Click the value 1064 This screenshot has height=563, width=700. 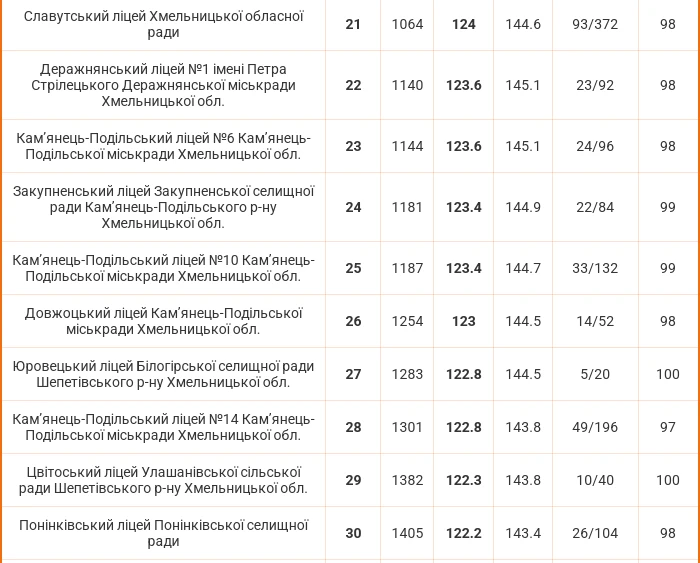407,24
